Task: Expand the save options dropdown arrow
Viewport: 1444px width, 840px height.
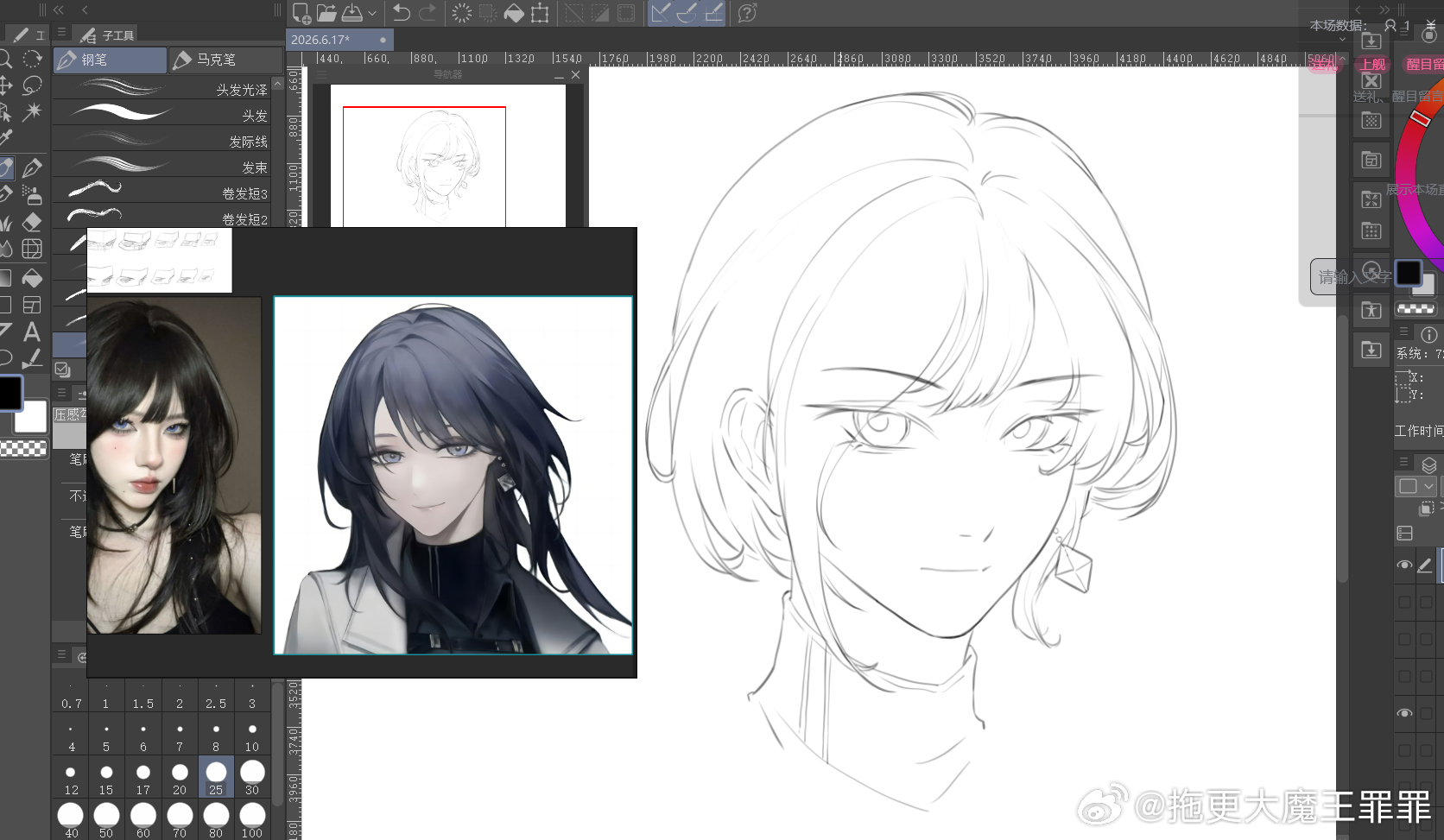Action: [x=372, y=13]
